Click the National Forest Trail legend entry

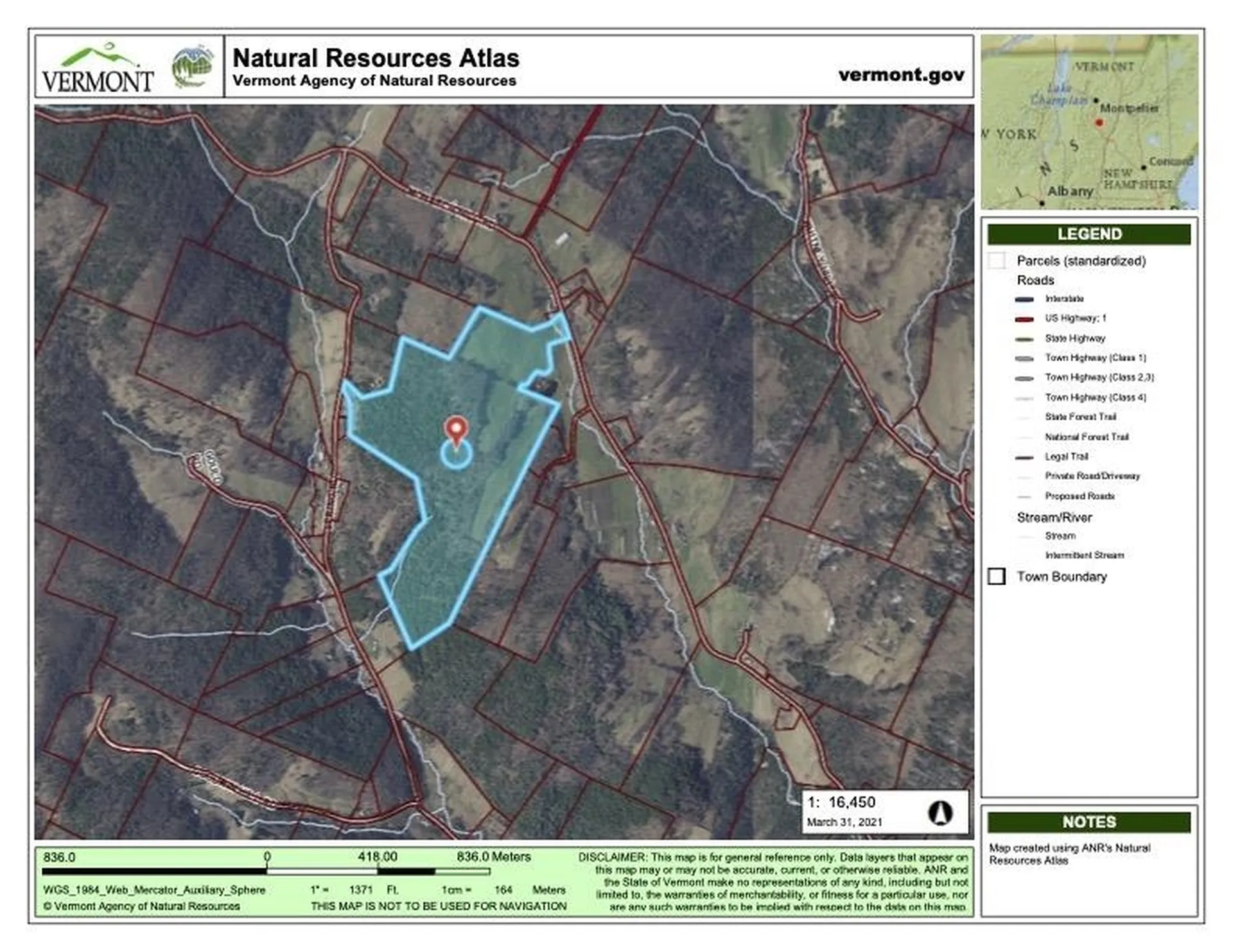coord(1087,437)
